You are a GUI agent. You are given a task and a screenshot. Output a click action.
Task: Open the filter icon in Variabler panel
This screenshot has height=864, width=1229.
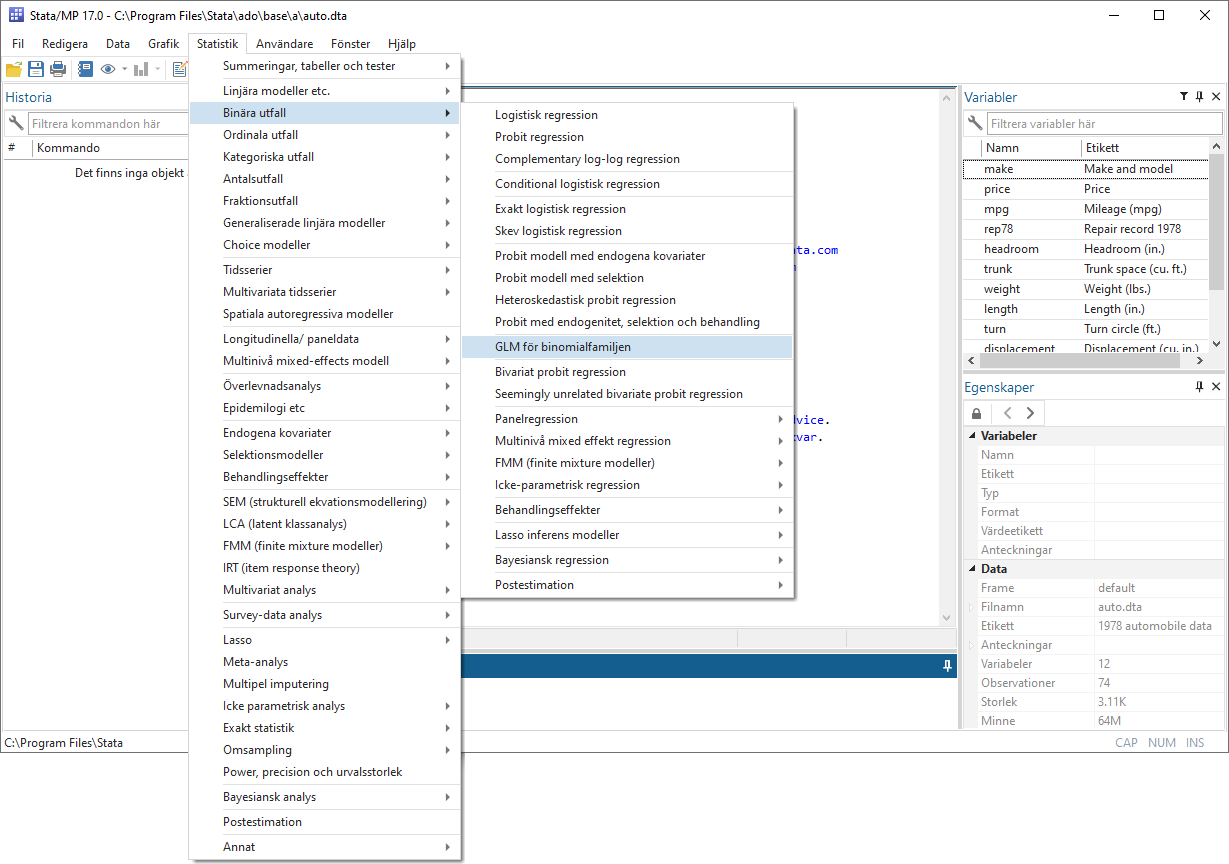(1183, 96)
